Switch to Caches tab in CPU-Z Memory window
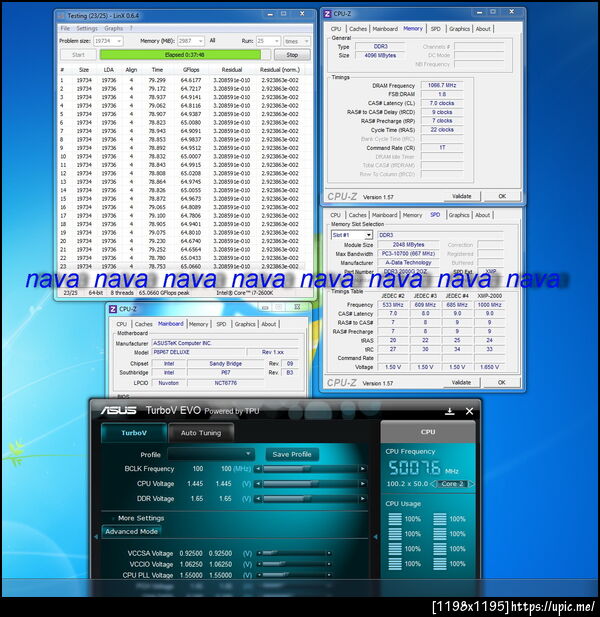This screenshot has width=600, height=617. pos(358,29)
